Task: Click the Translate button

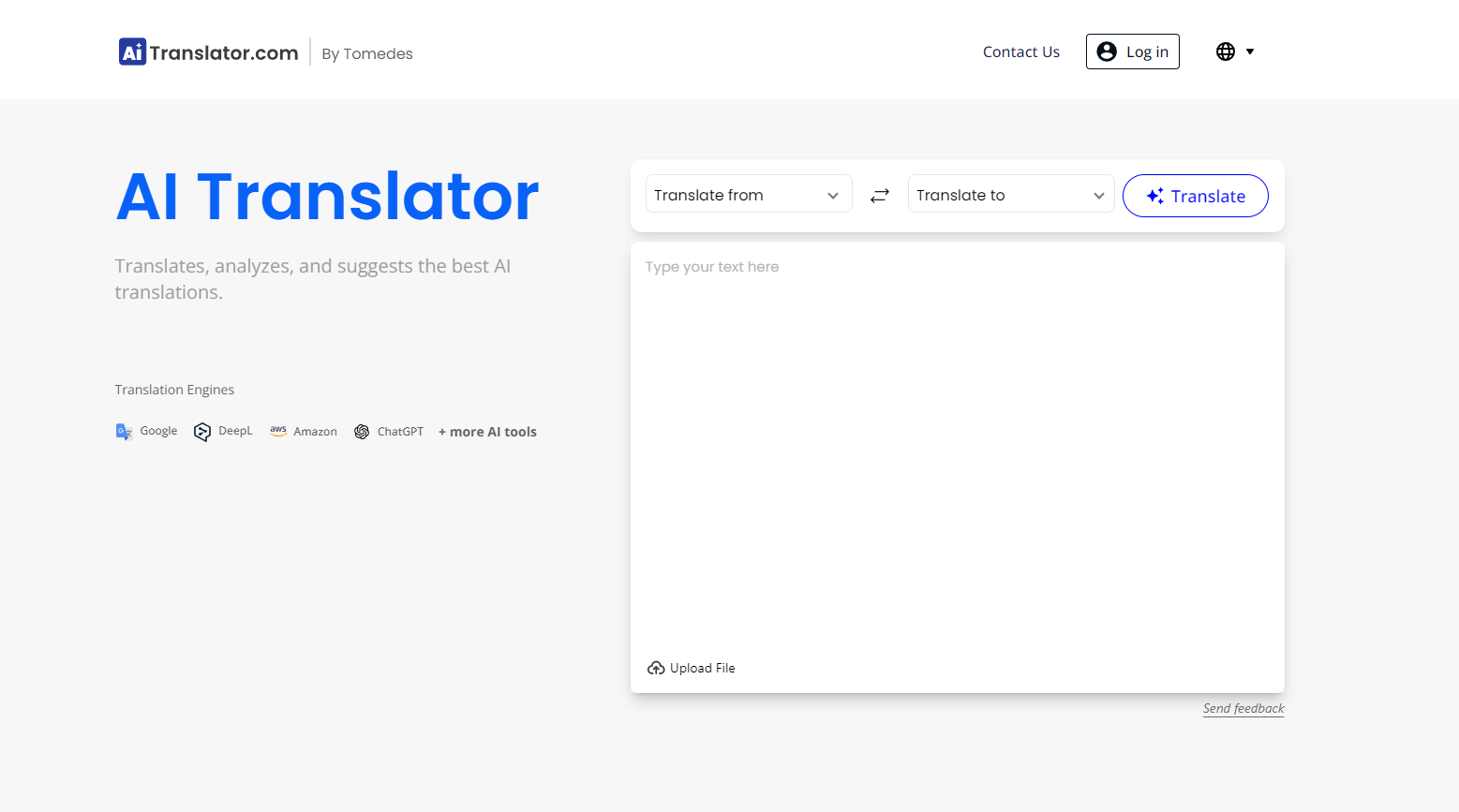Action: pos(1195,196)
